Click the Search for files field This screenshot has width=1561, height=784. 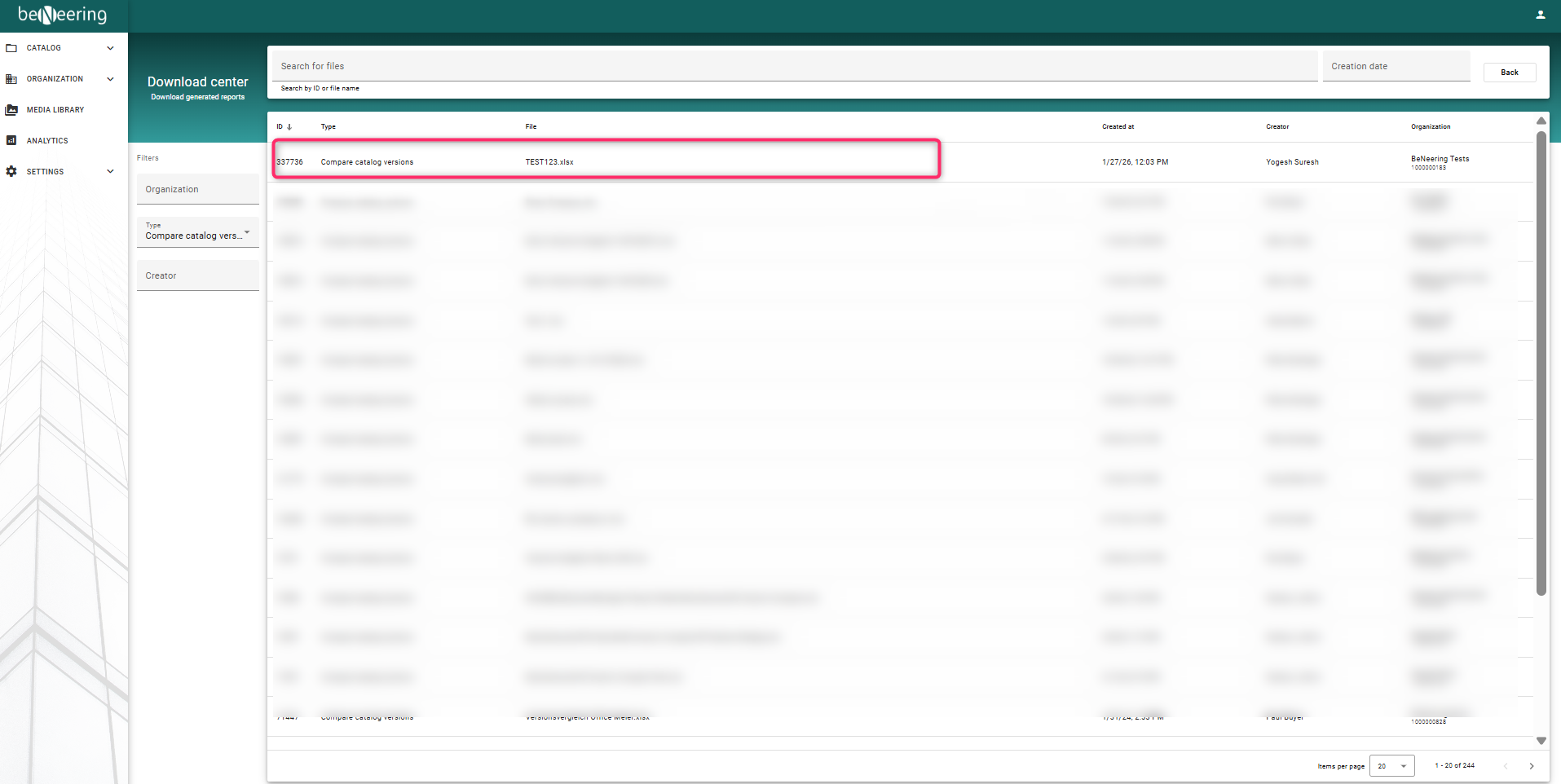pyautogui.click(x=795, y=66)
